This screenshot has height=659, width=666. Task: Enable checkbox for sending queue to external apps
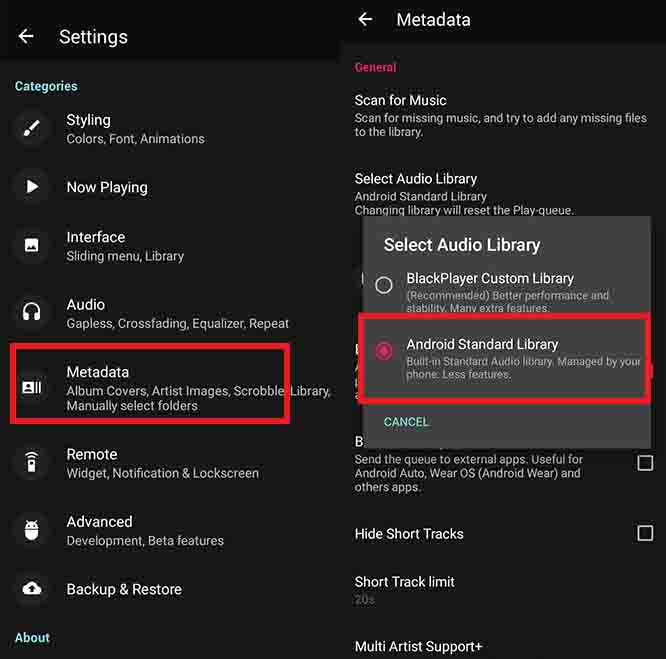tap(645, 463)
